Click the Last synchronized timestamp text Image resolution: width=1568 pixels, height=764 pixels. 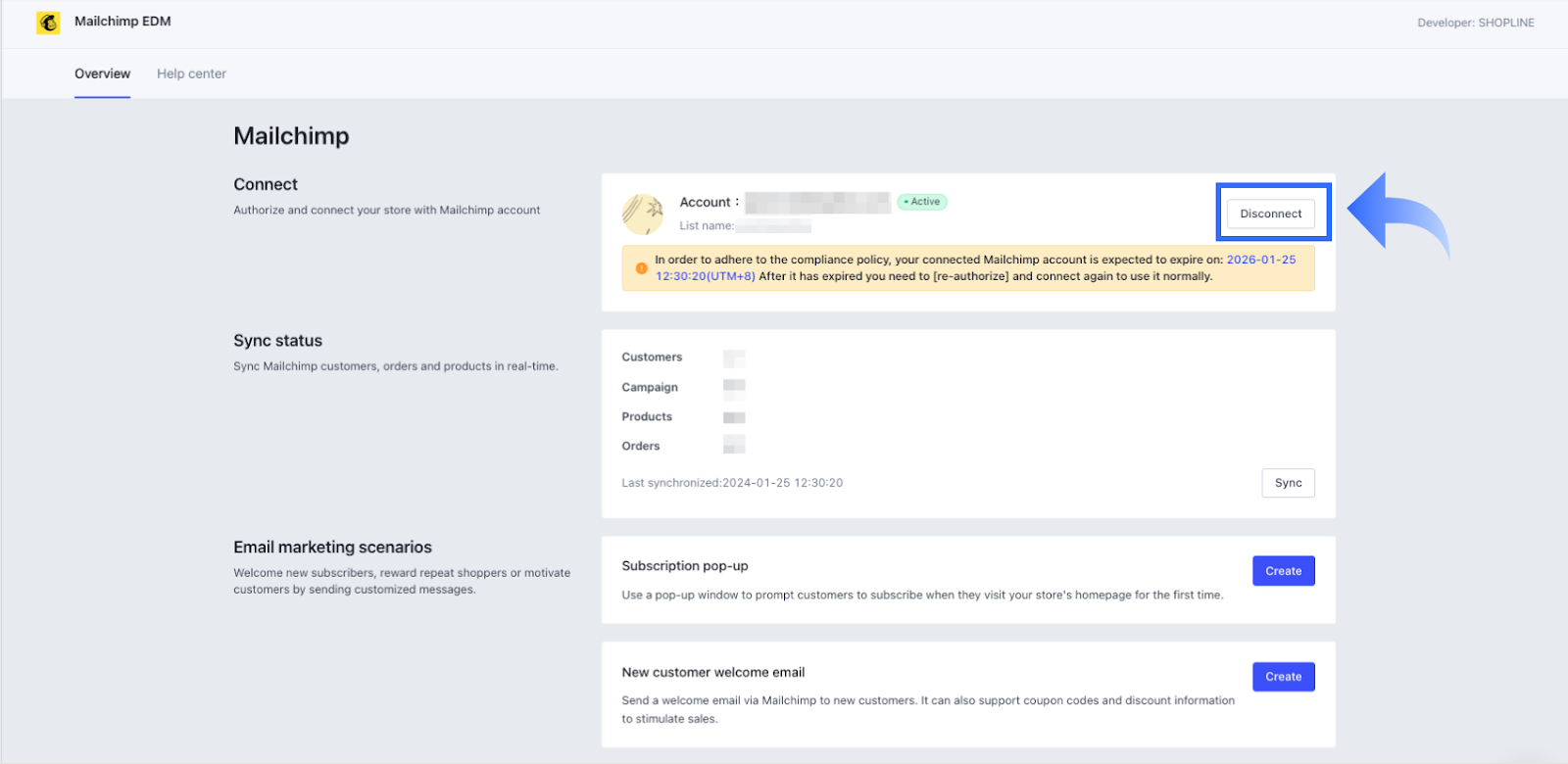(732, 483)
